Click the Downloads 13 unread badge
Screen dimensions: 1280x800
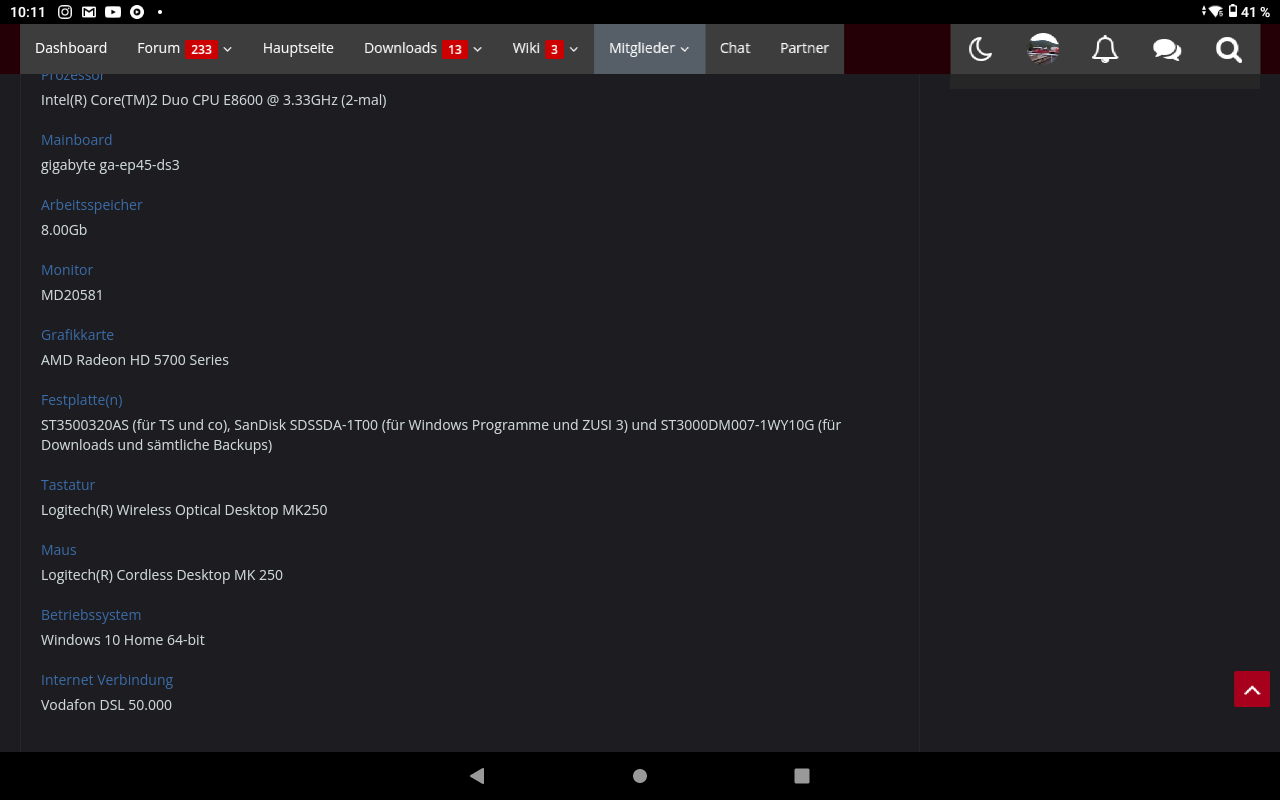pos(455,49)
